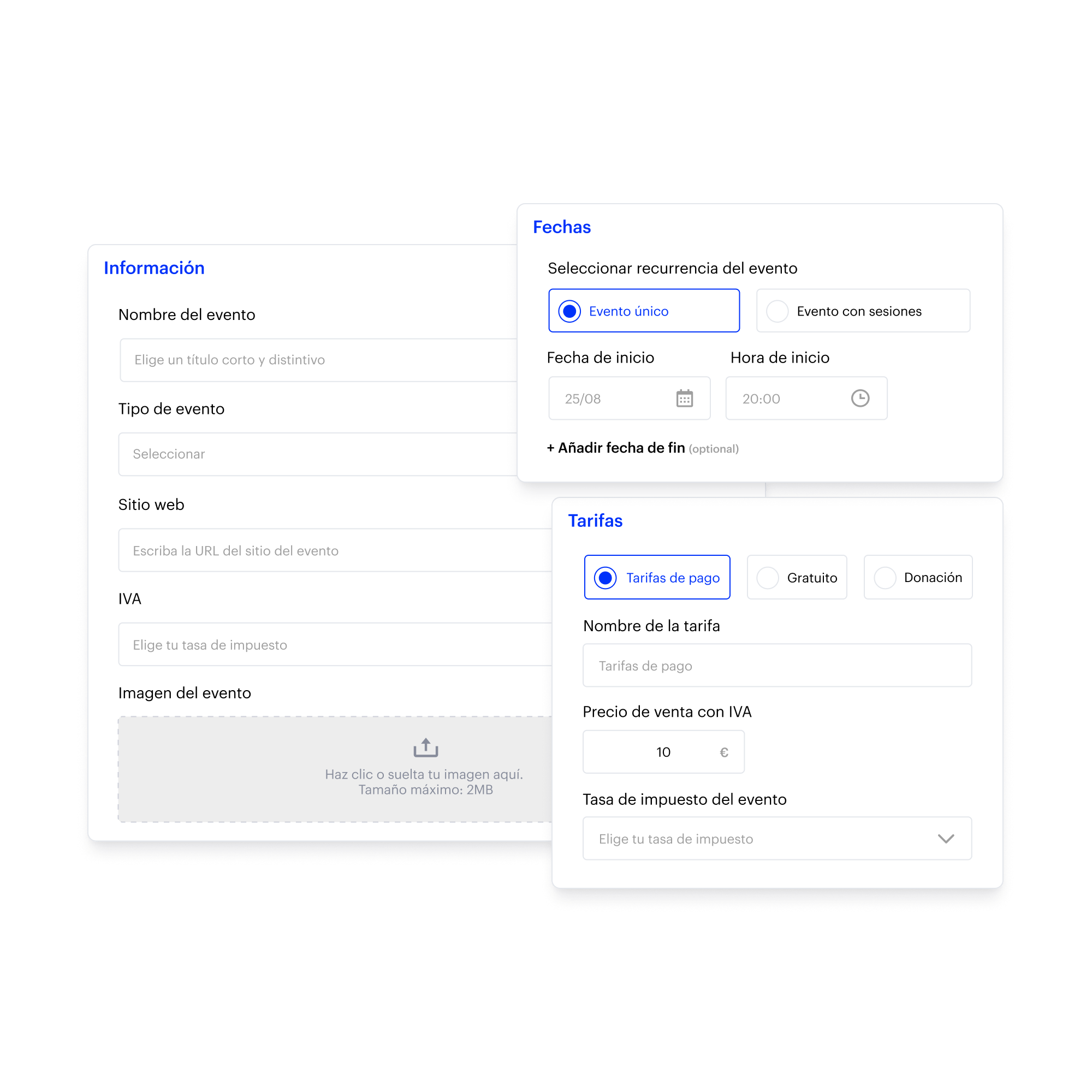
Task: Click the 20:00 start time field
Action: [x=806, y=399]
